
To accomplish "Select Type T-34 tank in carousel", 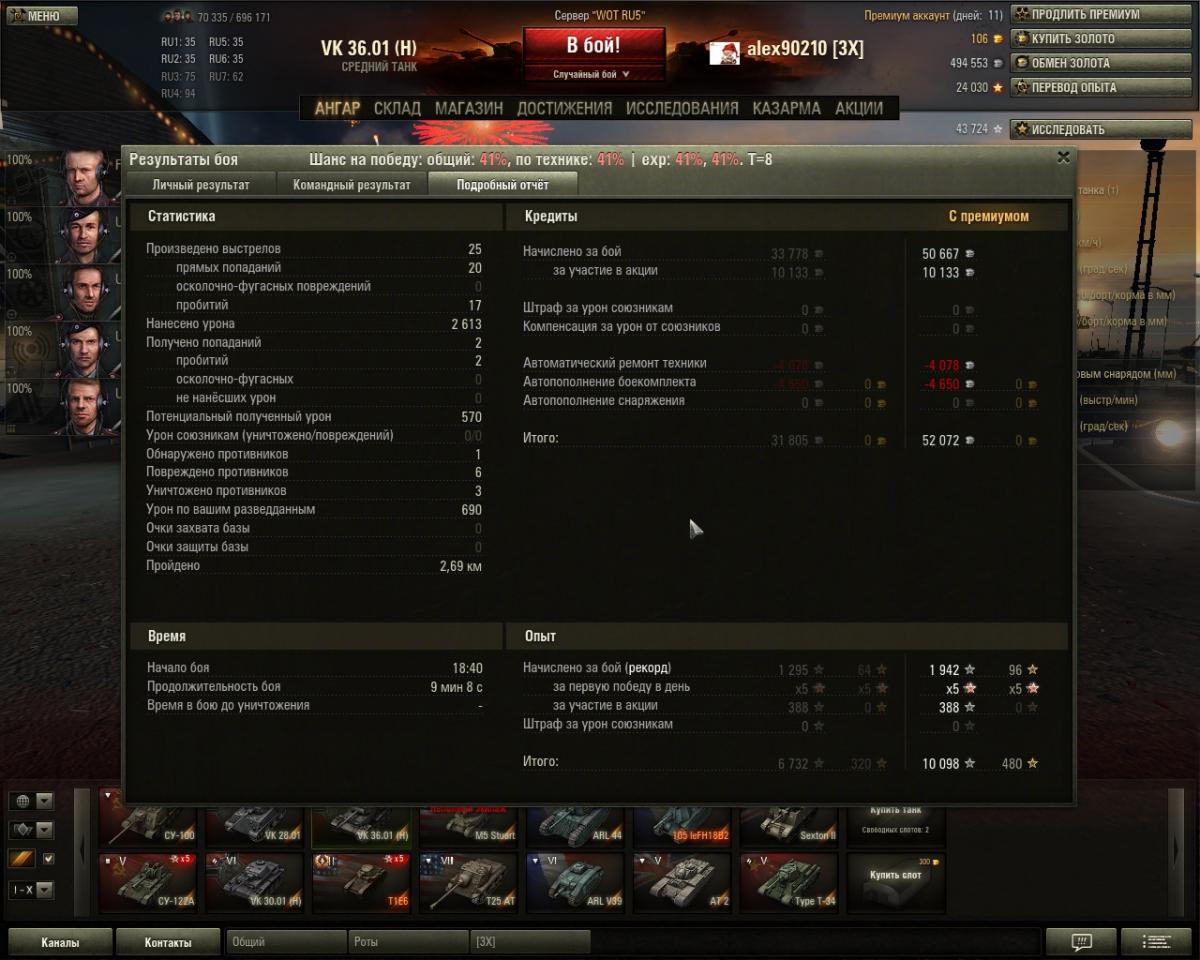I will pyautogui.click(x=790, y=881).
